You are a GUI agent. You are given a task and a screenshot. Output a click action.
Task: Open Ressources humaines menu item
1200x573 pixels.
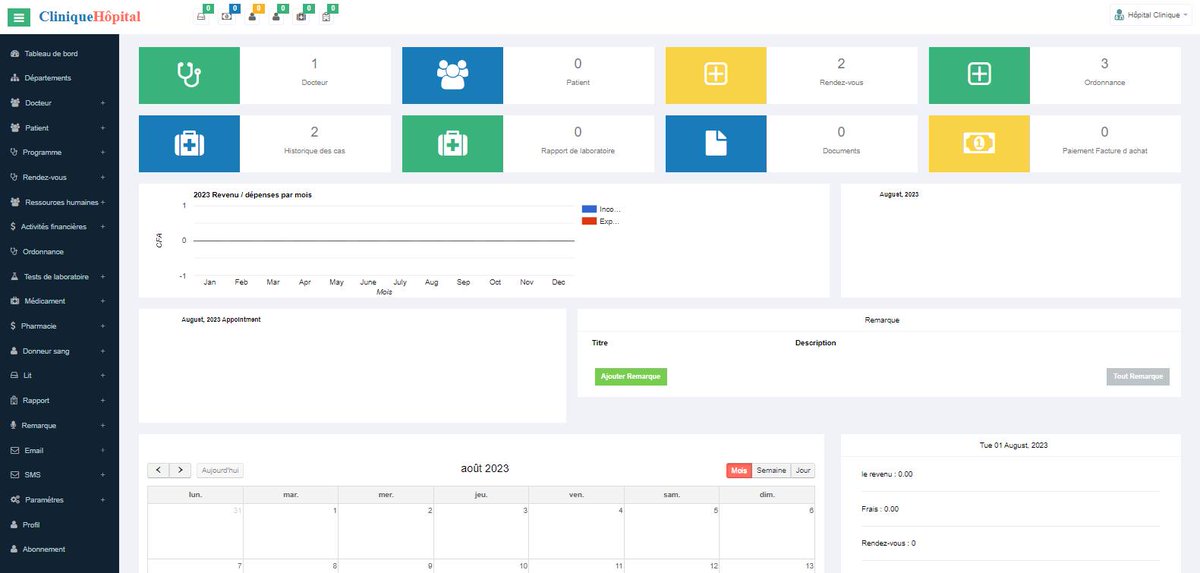[59, 202]
